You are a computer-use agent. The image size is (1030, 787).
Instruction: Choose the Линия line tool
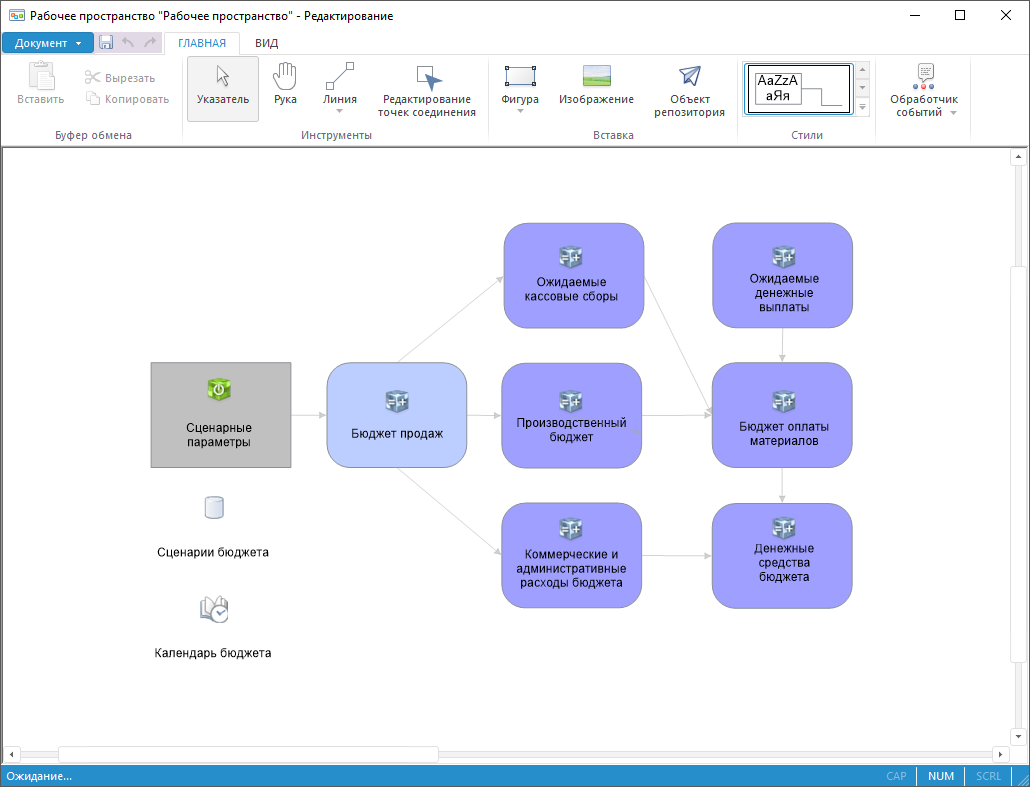[x=340, y=85]
